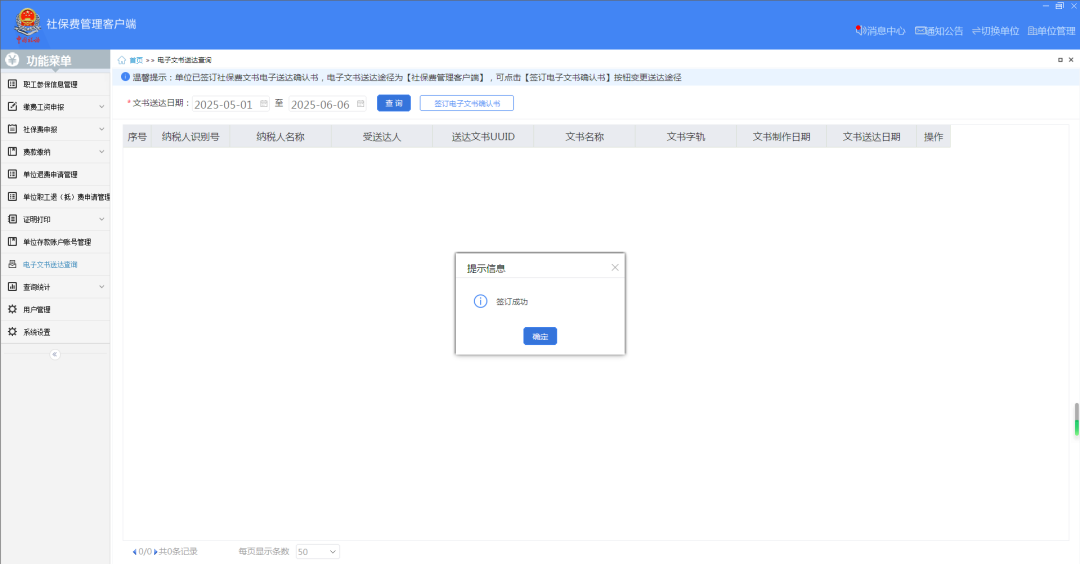This screenshot has height=564, width=1080.
Task: Click the 通知公告 envelope icon
Action: pos(920,31)
